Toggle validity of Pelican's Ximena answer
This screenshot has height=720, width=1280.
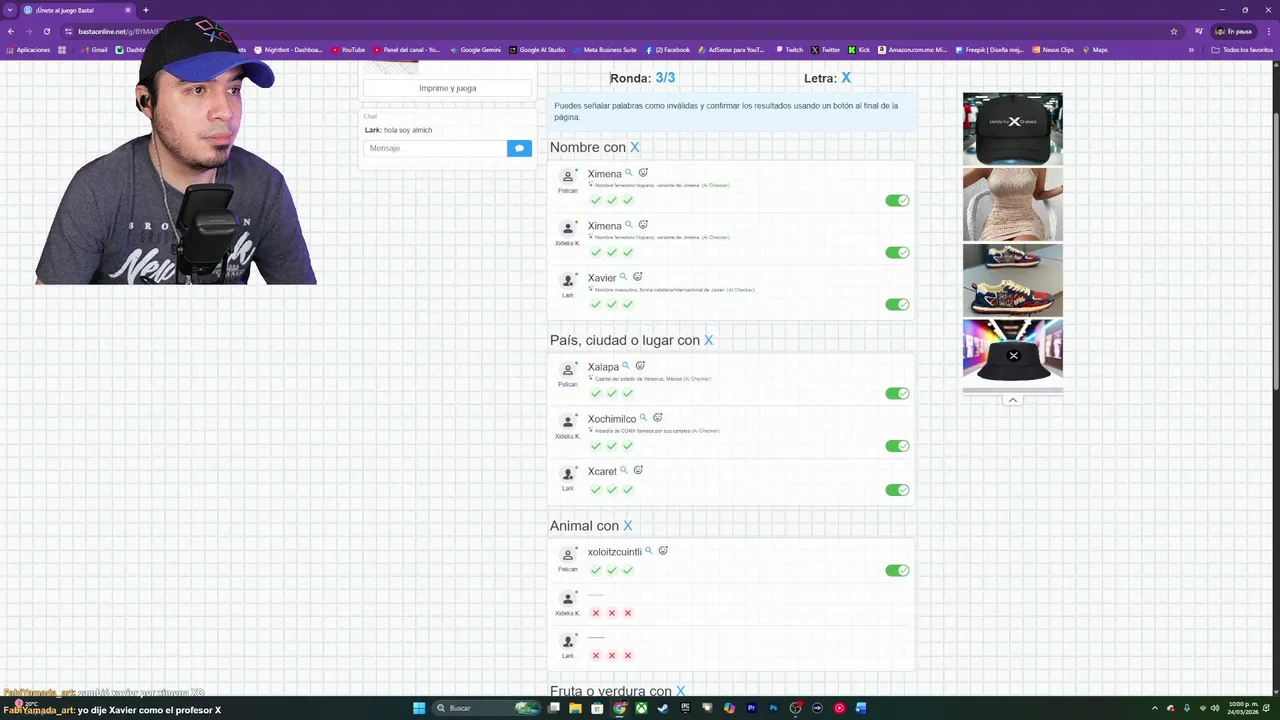[x=897, y=200]
